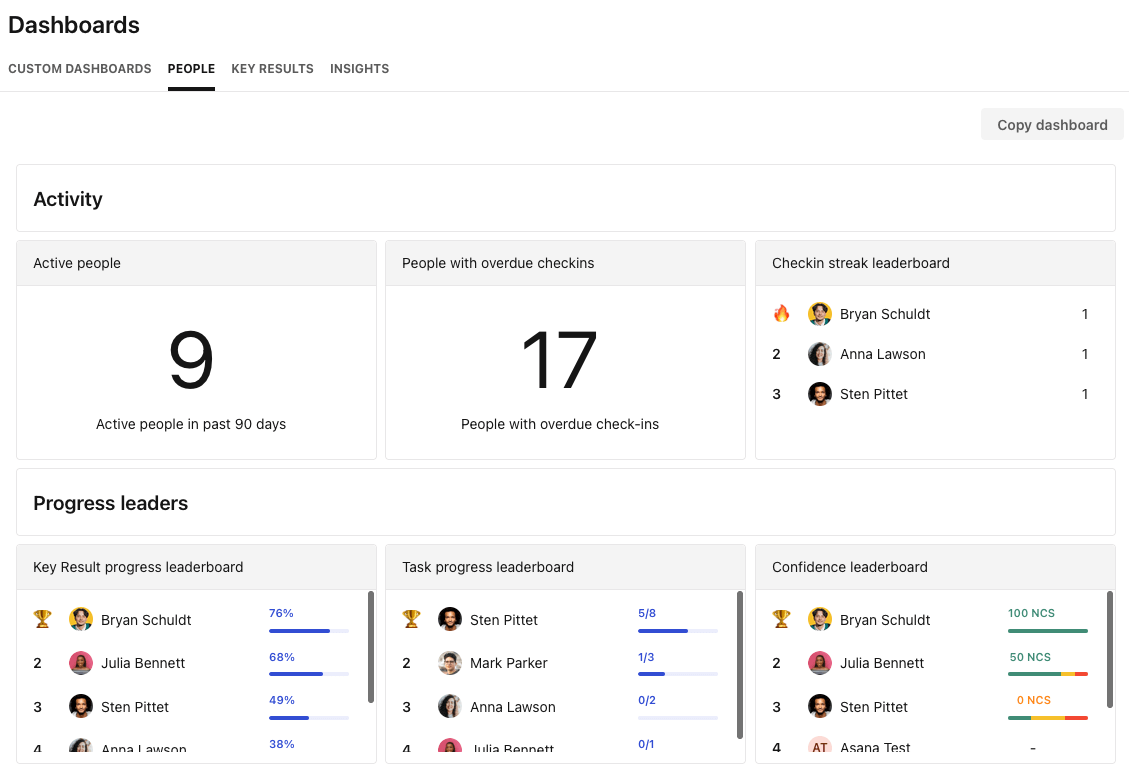This screenshot has height=770, width=1129.
Task: Click Mark Parker in Task progress leaderboard
Action: click(x=509, y=663)
